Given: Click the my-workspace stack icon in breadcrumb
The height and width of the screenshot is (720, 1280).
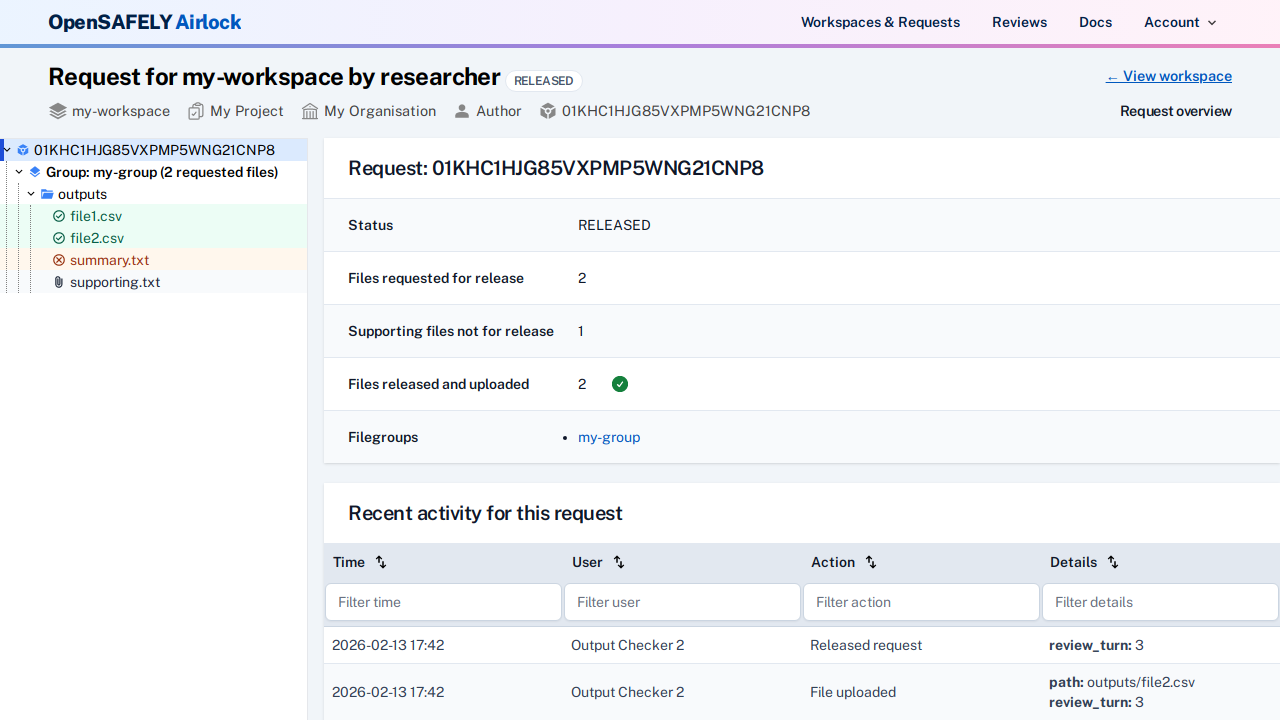Looking at the screenshot, I should coord(57,111).
